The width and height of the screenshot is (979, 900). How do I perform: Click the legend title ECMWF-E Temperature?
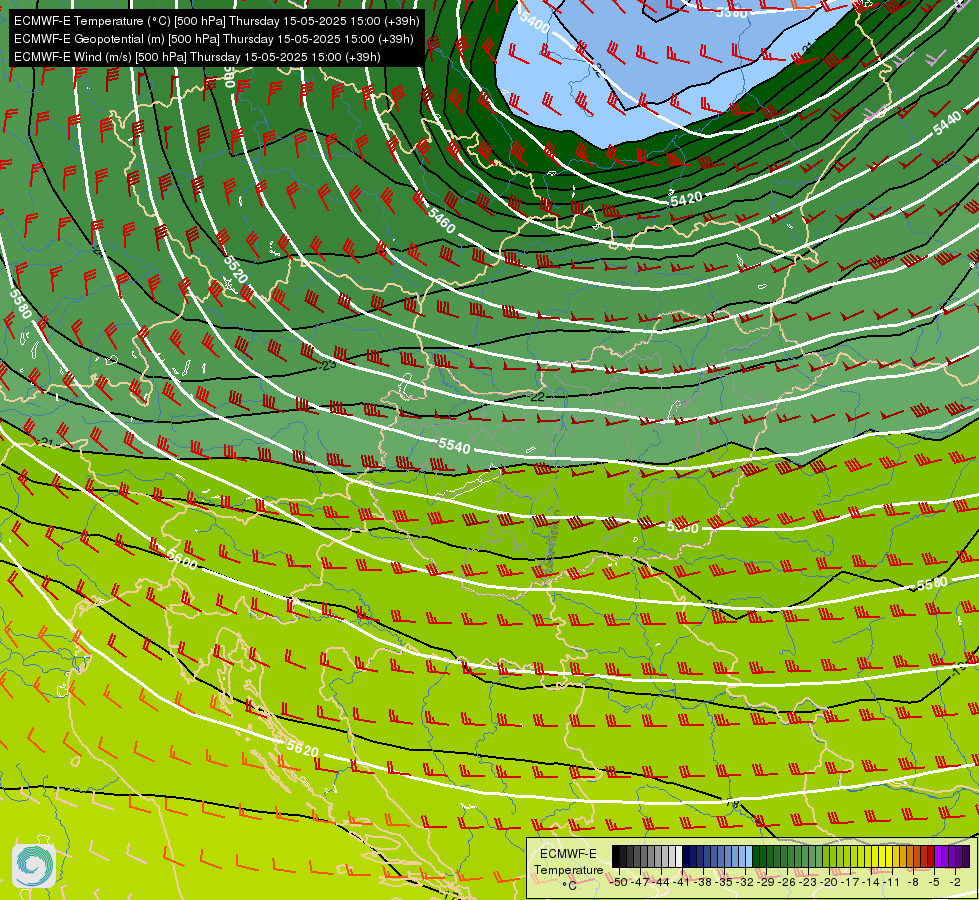click(x=568, y=862)
